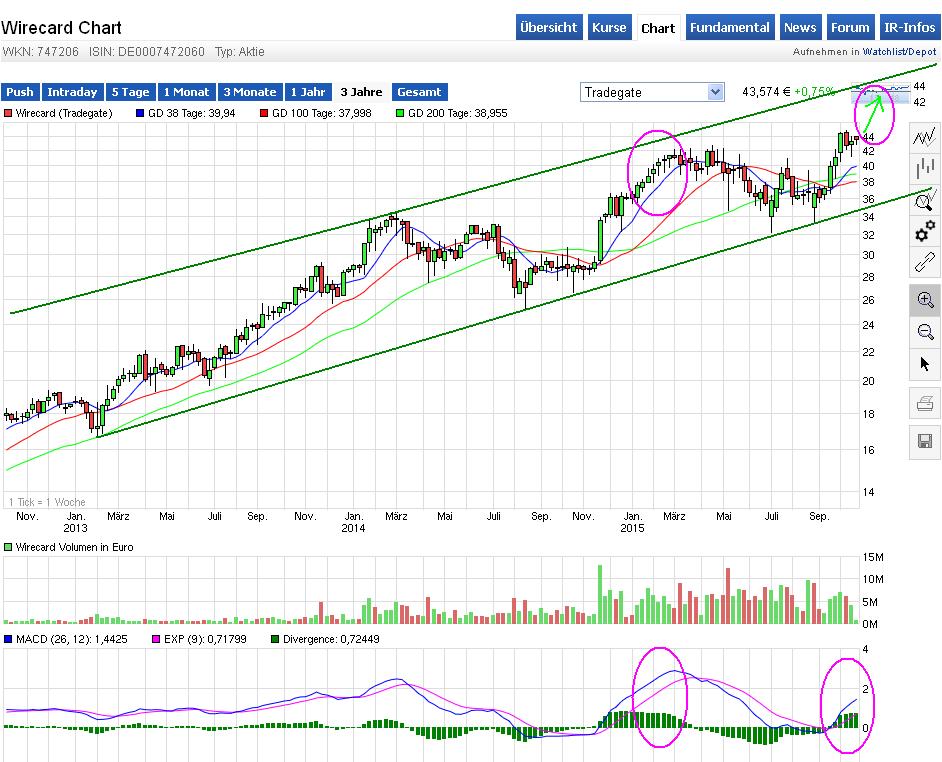
Task: Switch to the Kurse tab
Action: 609,28
